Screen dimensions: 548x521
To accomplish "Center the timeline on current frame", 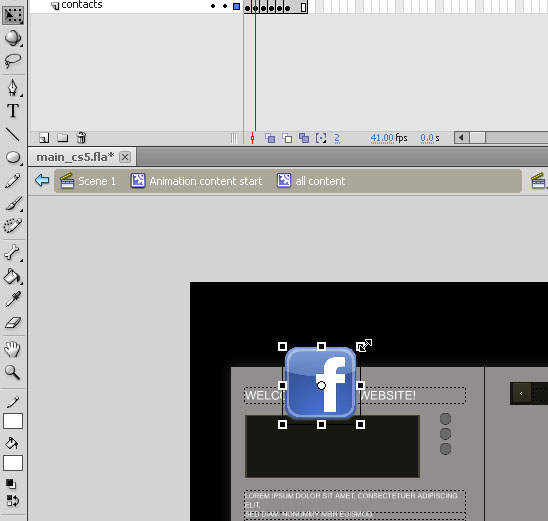I will [x=252, y=138].
